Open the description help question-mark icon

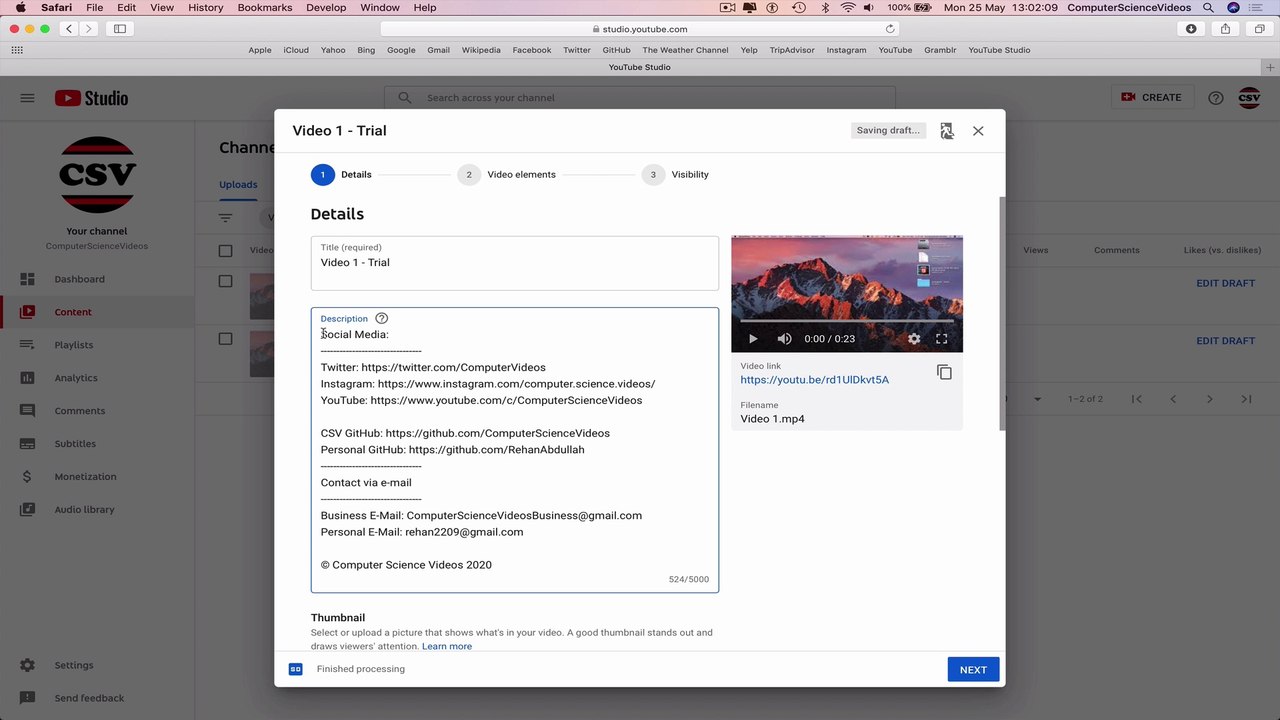point(381,318)
